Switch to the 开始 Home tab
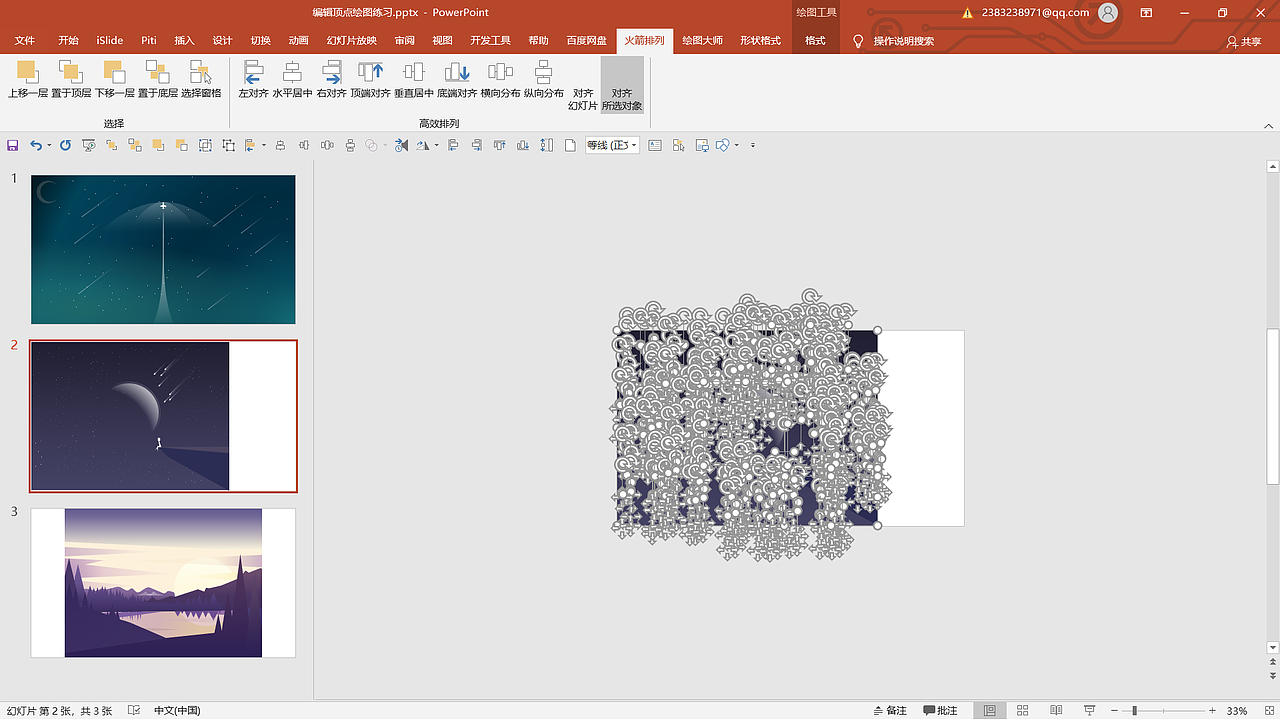This screenshot has width=1280, height=720. point(68,41)
